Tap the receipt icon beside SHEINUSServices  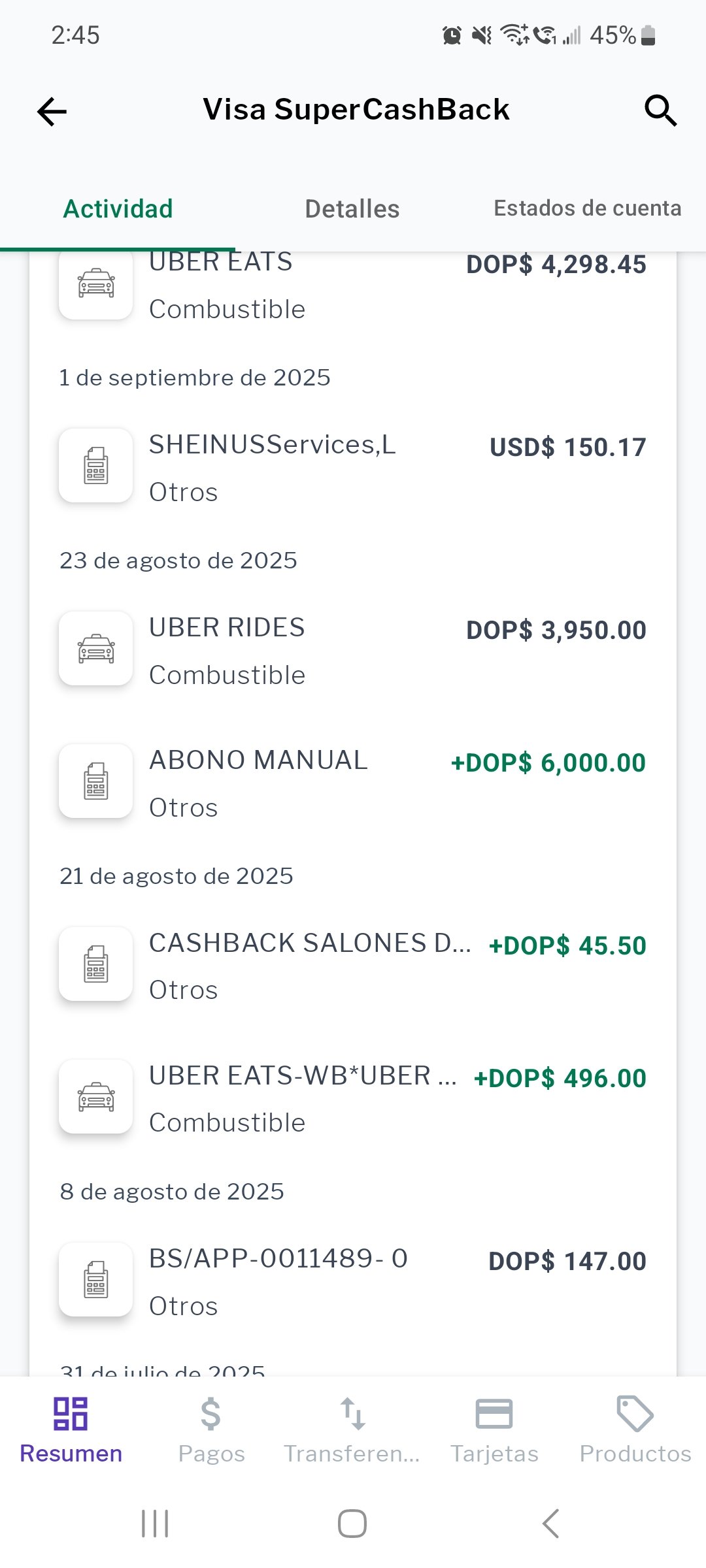coord(96,465)
